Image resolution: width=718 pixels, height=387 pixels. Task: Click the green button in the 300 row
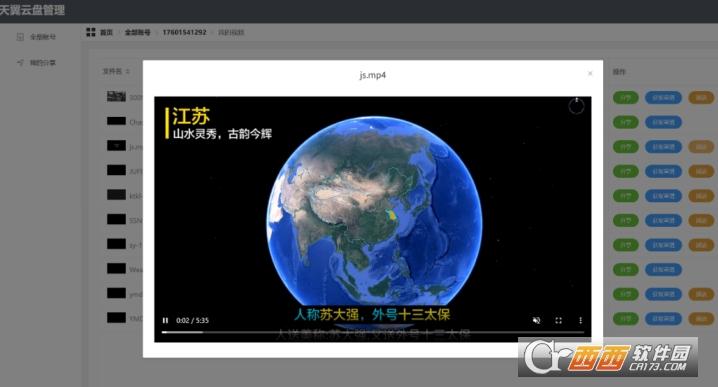(626, 98)
